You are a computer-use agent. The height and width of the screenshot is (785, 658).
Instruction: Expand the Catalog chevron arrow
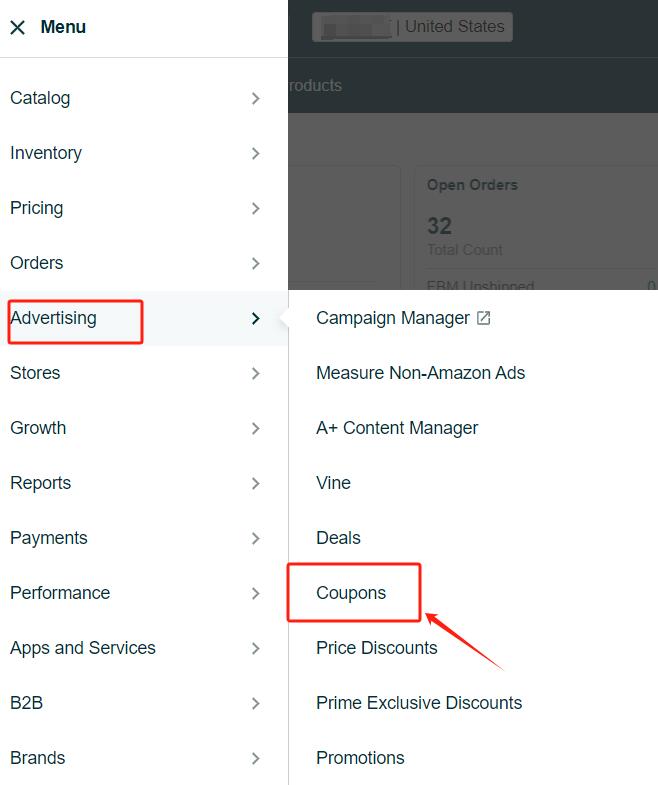[255, 98]
